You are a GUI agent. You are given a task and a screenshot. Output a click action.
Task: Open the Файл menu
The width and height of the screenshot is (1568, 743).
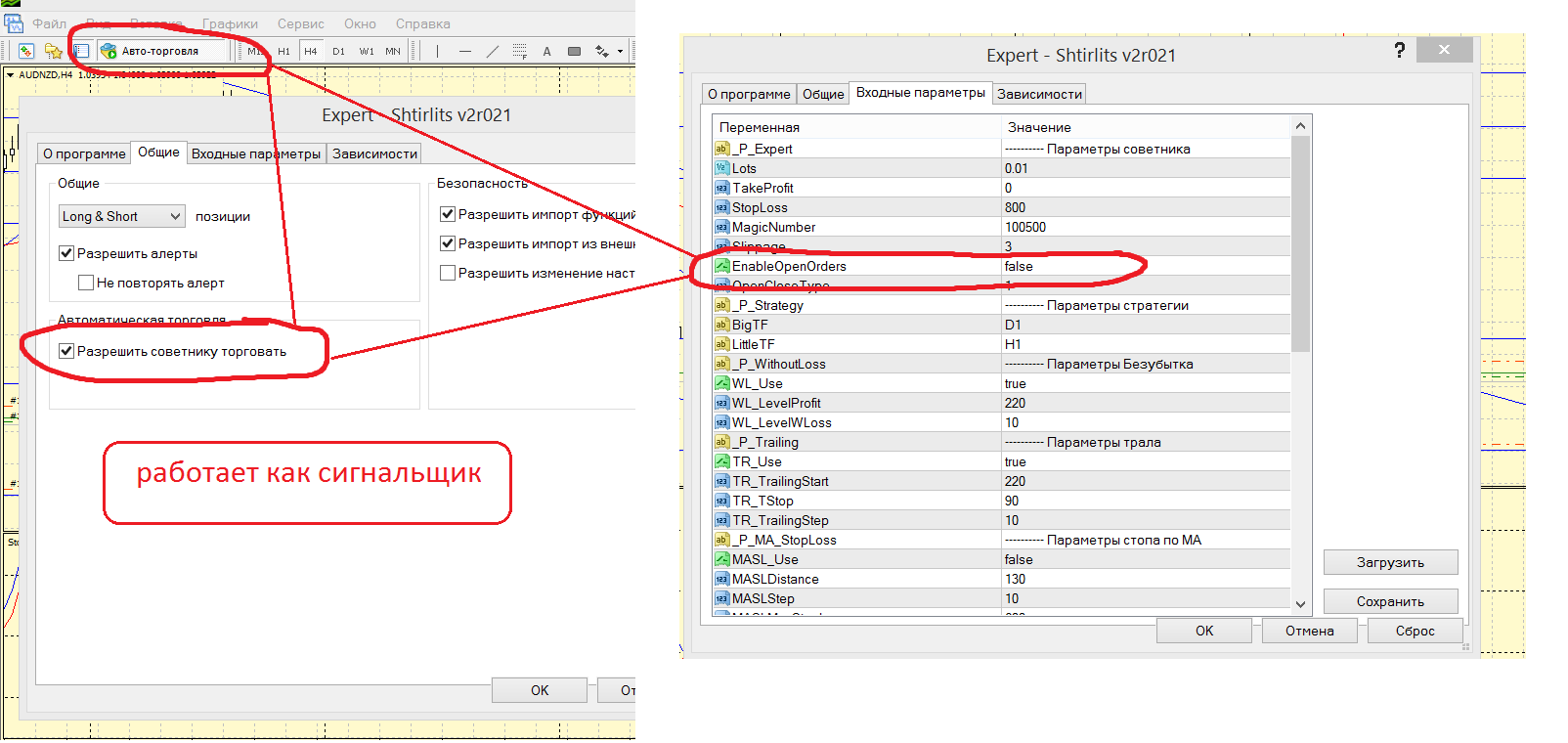pos(50,23)
